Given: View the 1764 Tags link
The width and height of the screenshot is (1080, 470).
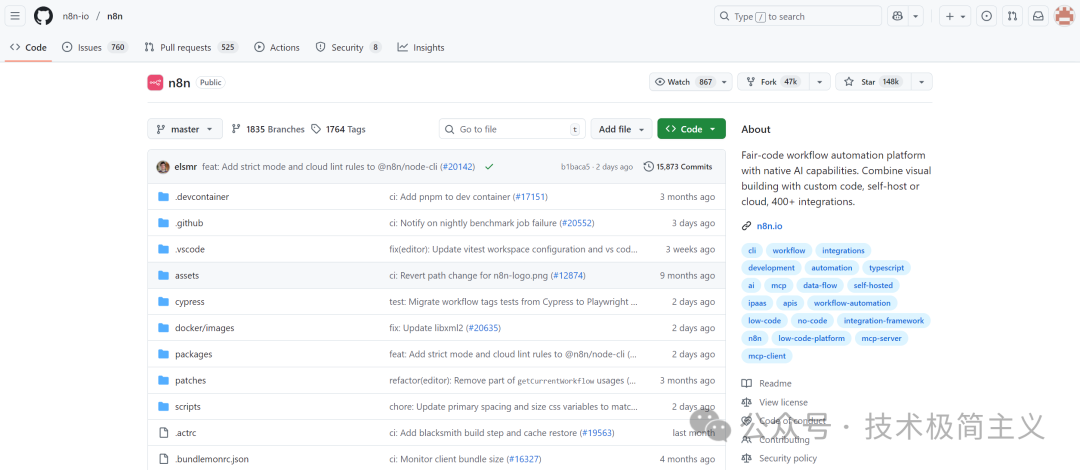Looking at the screenshot, I should (x=338, y=129).
